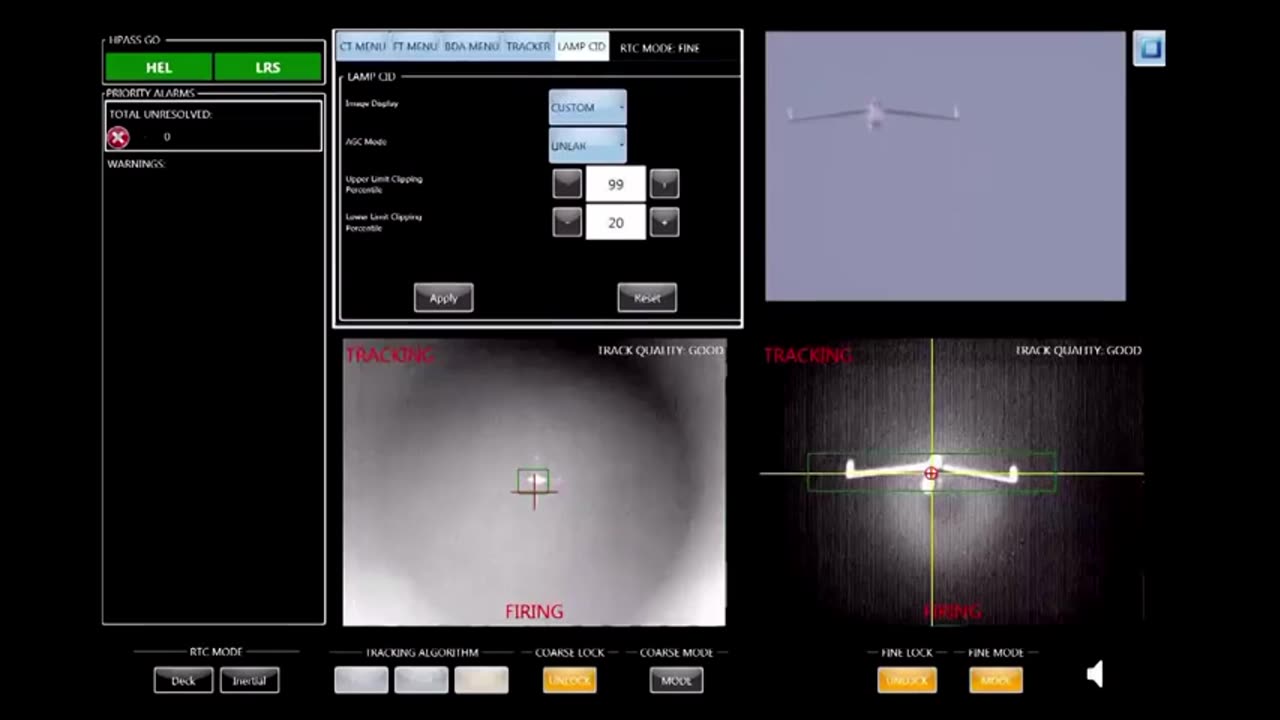Select the rightmost Tracking Algorithm button
This screenshot has height=720, width=1280.
[x=481, y=680]
